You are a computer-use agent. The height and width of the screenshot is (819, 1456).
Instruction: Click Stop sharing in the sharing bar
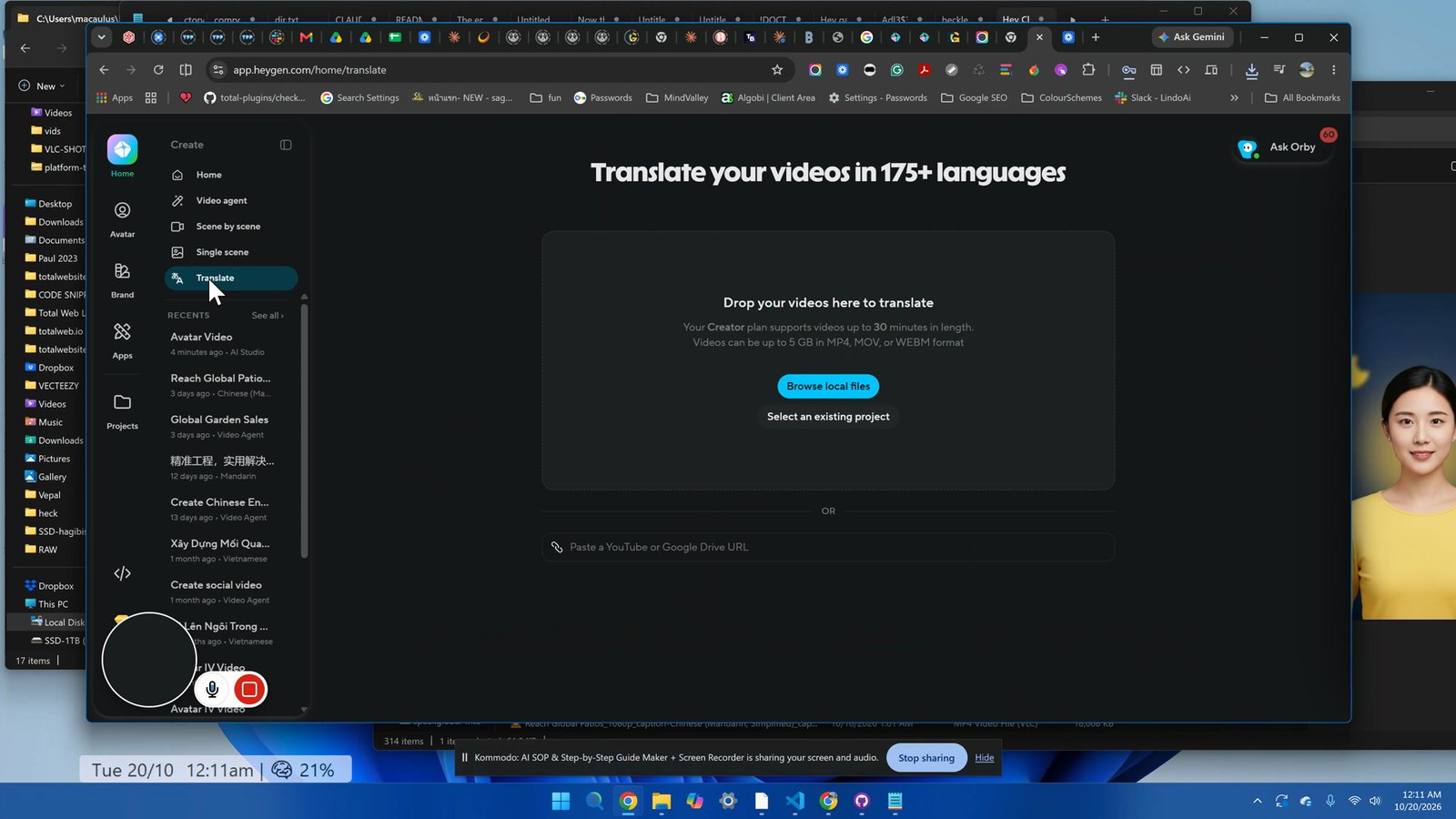tap(926, 758)
